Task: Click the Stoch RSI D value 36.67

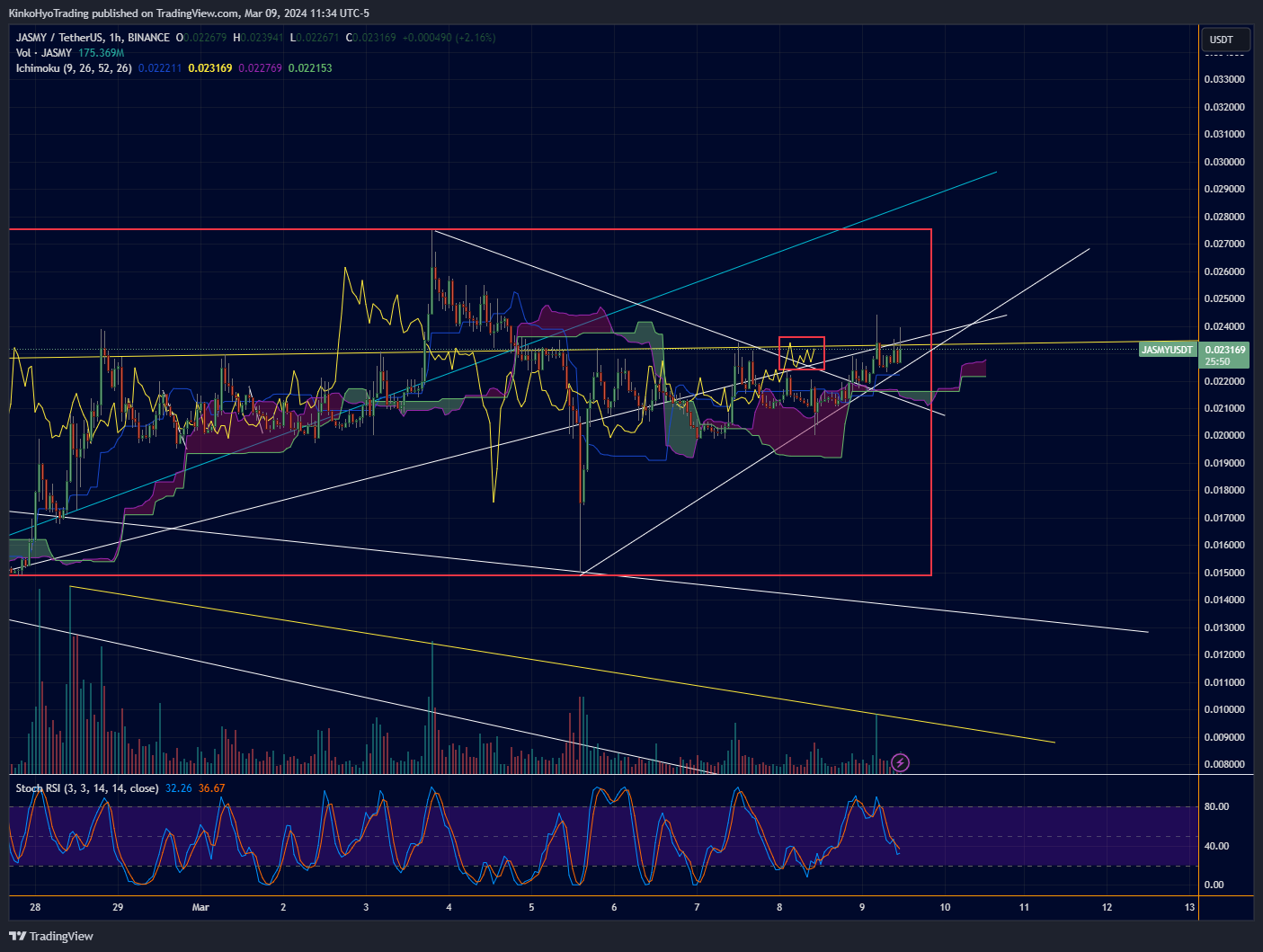Action: pyautogui.click(x=212, y=788)
